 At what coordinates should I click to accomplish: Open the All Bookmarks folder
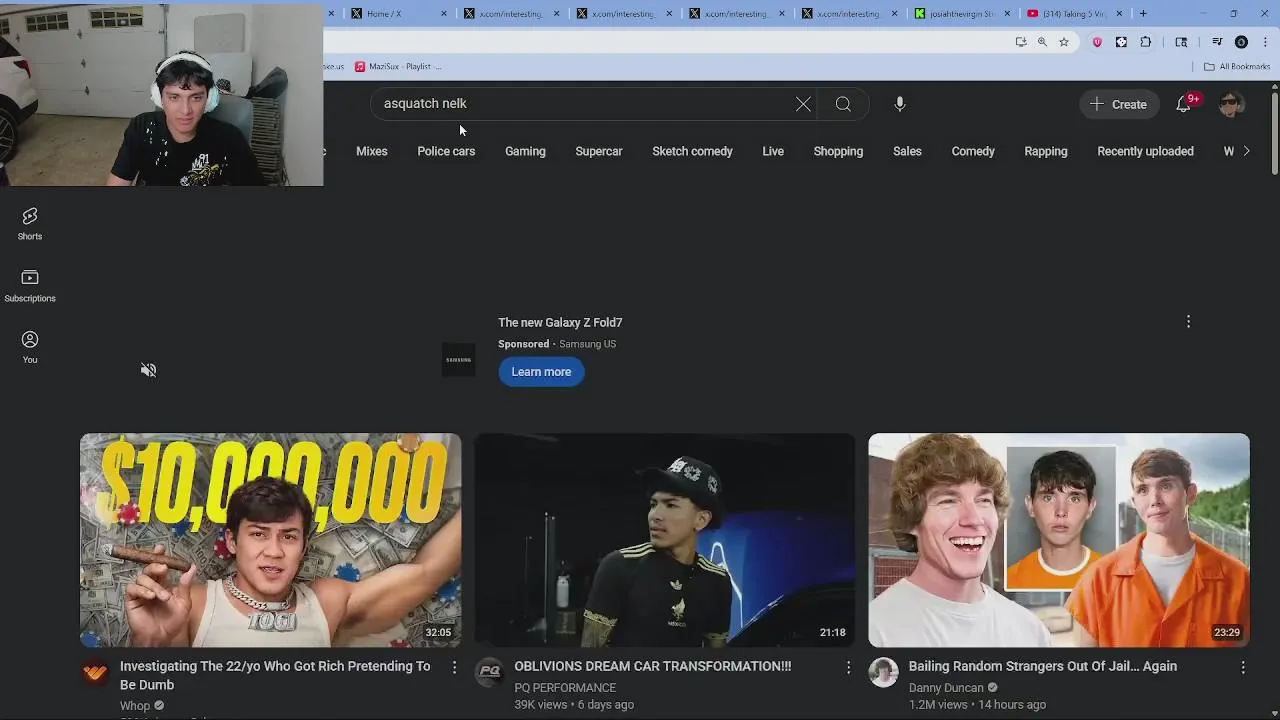coord(1237,66)
